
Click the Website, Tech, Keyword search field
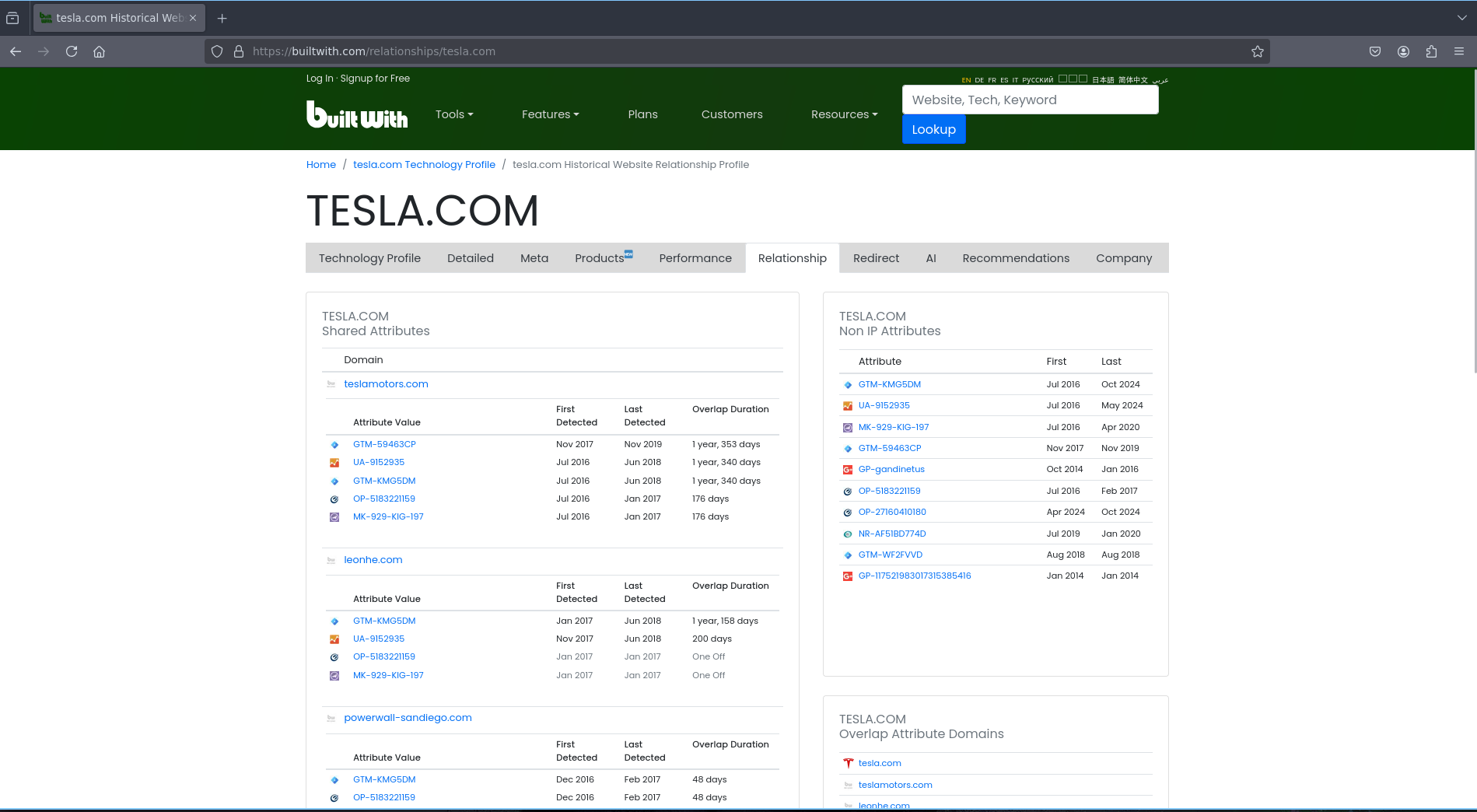tap(1030, 100)
